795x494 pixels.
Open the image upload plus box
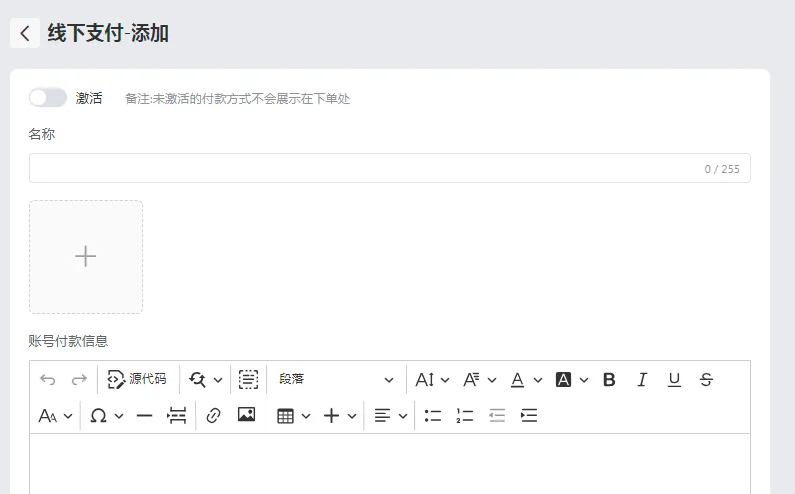click(x=86, y=257)
